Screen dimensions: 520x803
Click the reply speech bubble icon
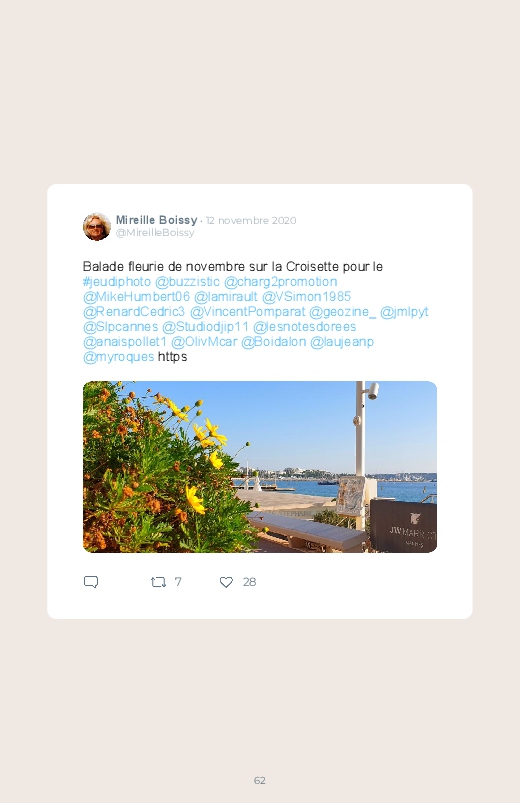pos(91,582)
